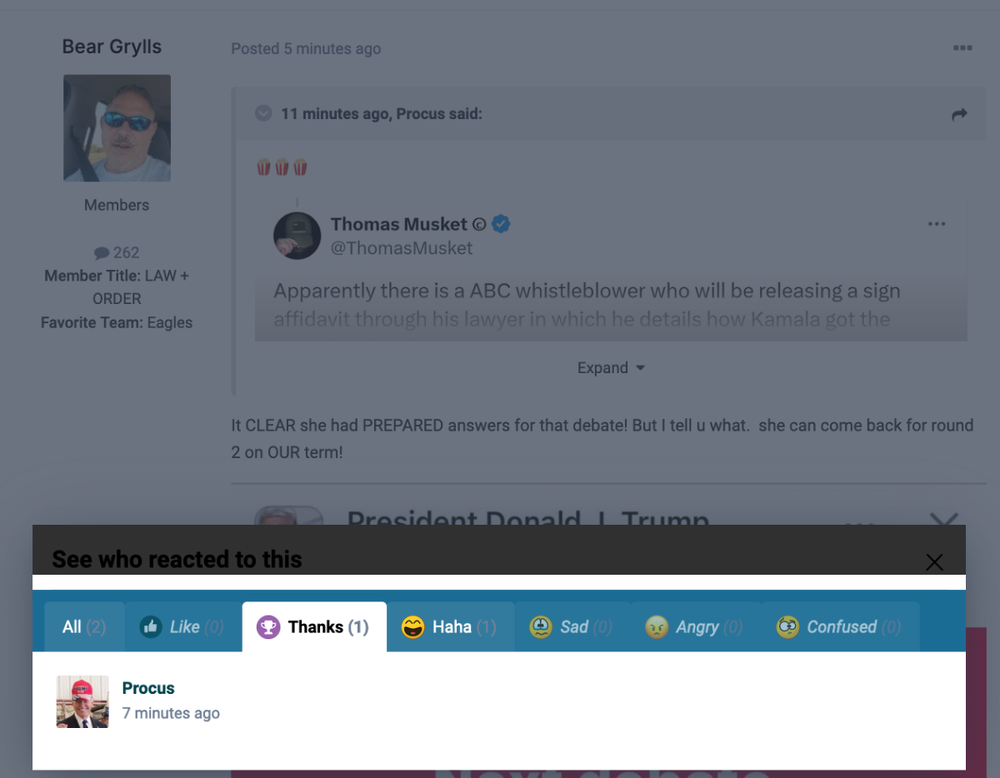Click the share arrow on the quoted post
The width and height of the screenshot is (1000, 778).
[958, 114]
